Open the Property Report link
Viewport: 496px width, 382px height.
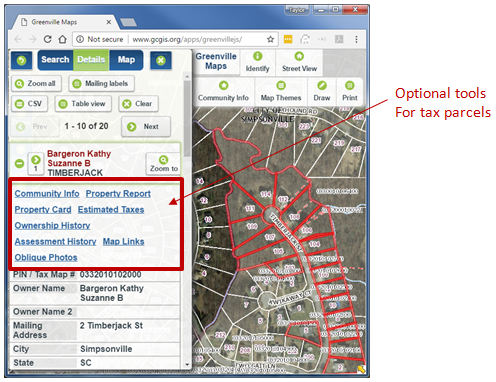(x=118, y=194)
